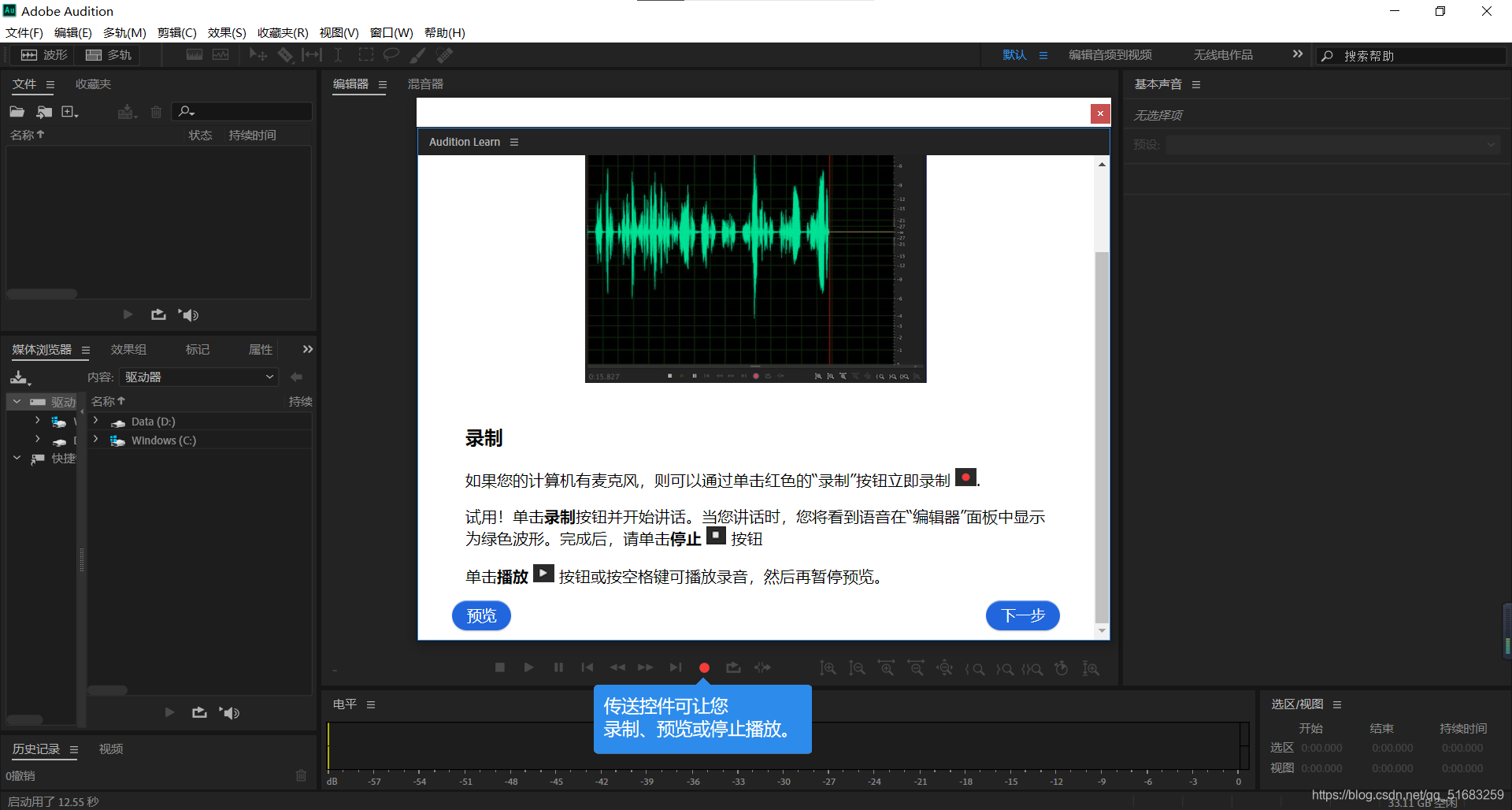Switch to the 多轨 multitrack view

pos(109,55)
